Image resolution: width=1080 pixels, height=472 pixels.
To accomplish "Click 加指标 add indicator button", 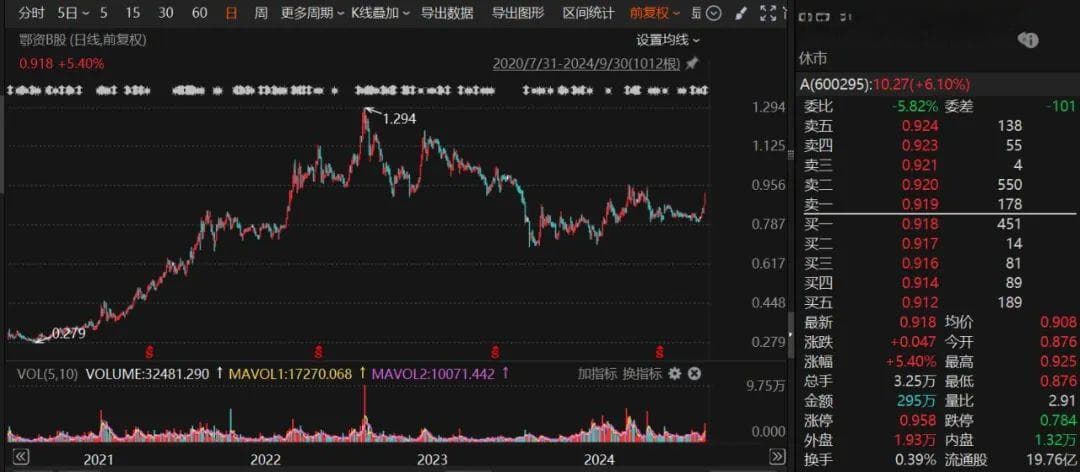I will coord(597,373).
